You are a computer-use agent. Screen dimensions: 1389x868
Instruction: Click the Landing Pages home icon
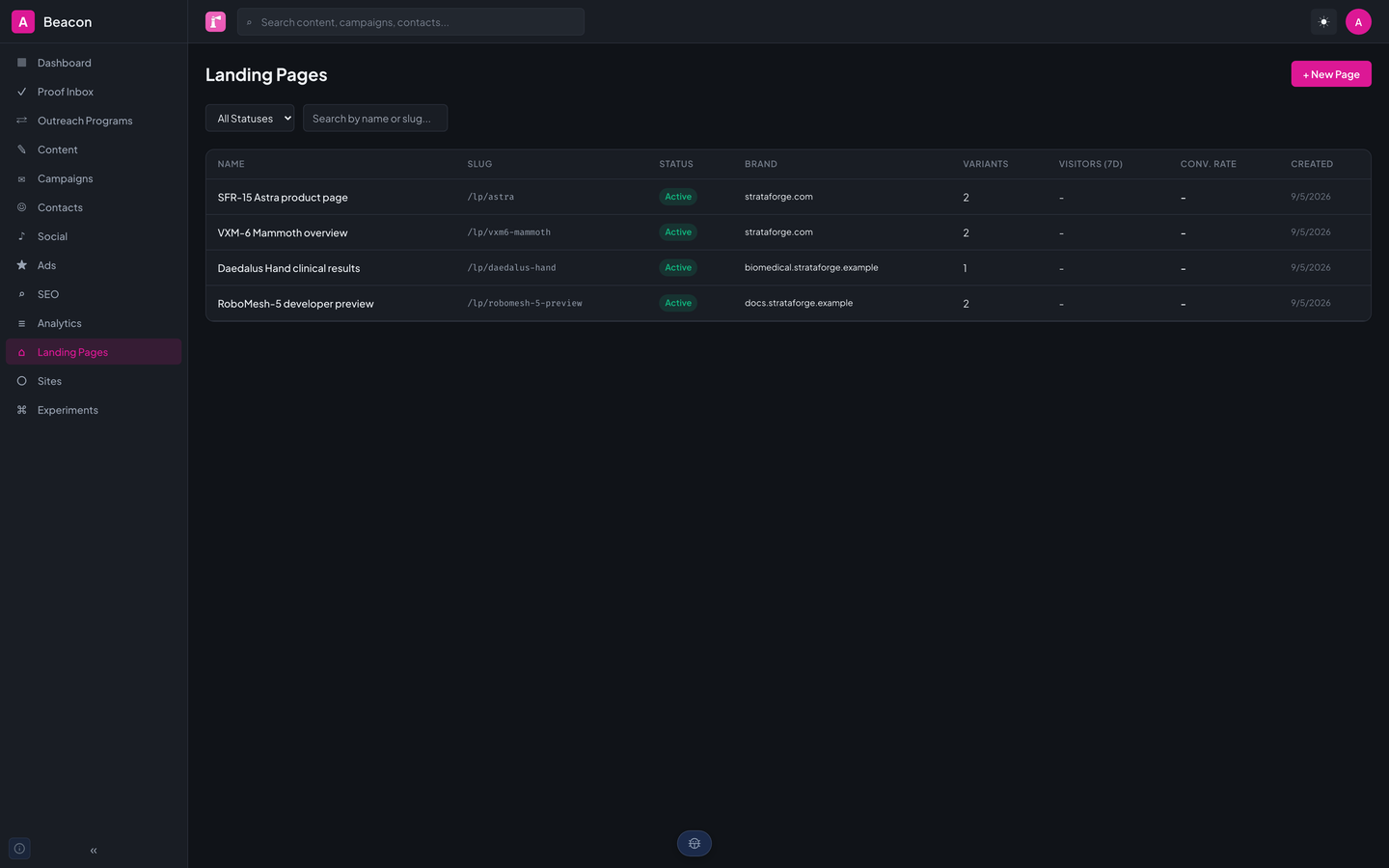pyautogui.click(x=21, y=352)
